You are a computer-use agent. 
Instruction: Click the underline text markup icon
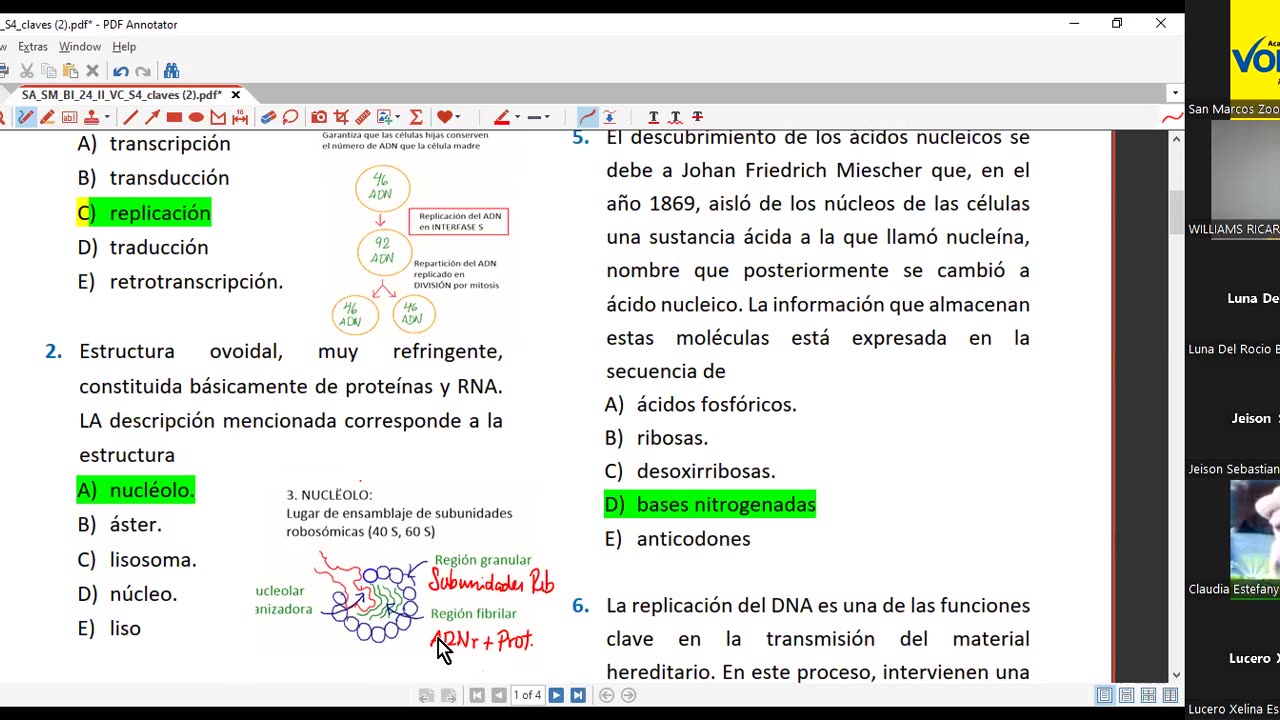pos(653,117)
